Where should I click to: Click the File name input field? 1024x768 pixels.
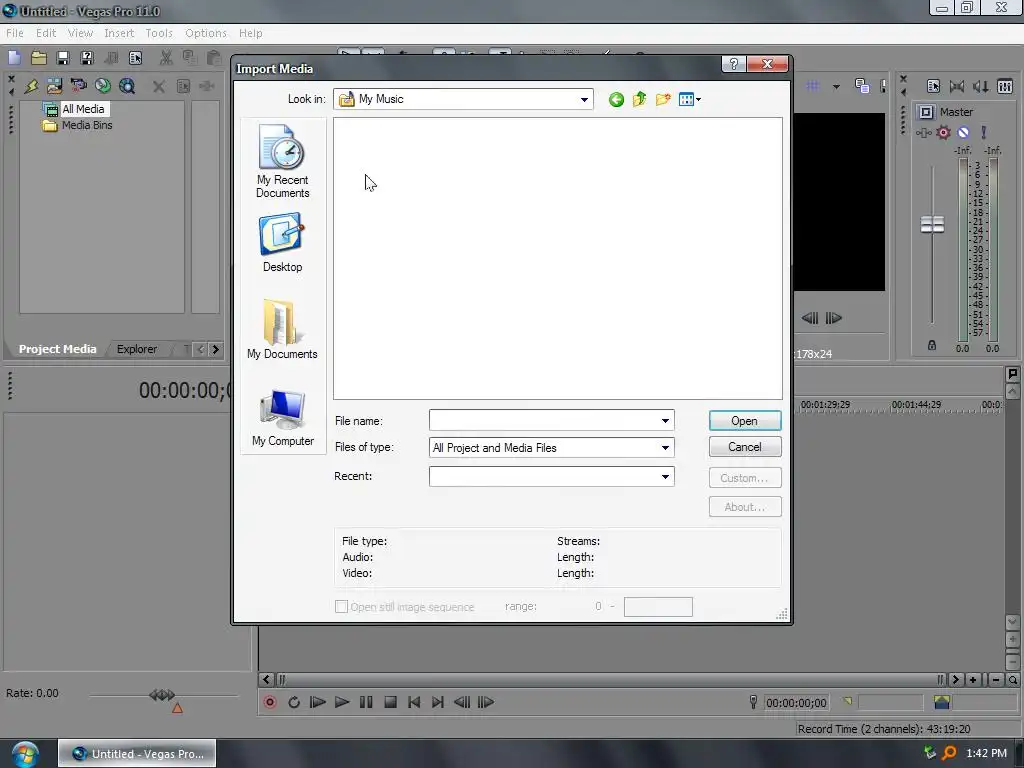pyautogui.click(x=543, y=421)
